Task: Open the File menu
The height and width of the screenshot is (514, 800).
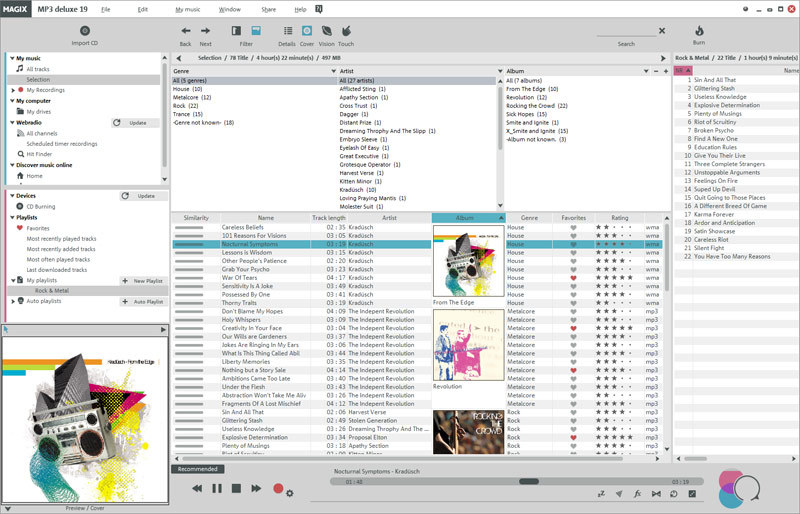Action: (x=106, y=9)
